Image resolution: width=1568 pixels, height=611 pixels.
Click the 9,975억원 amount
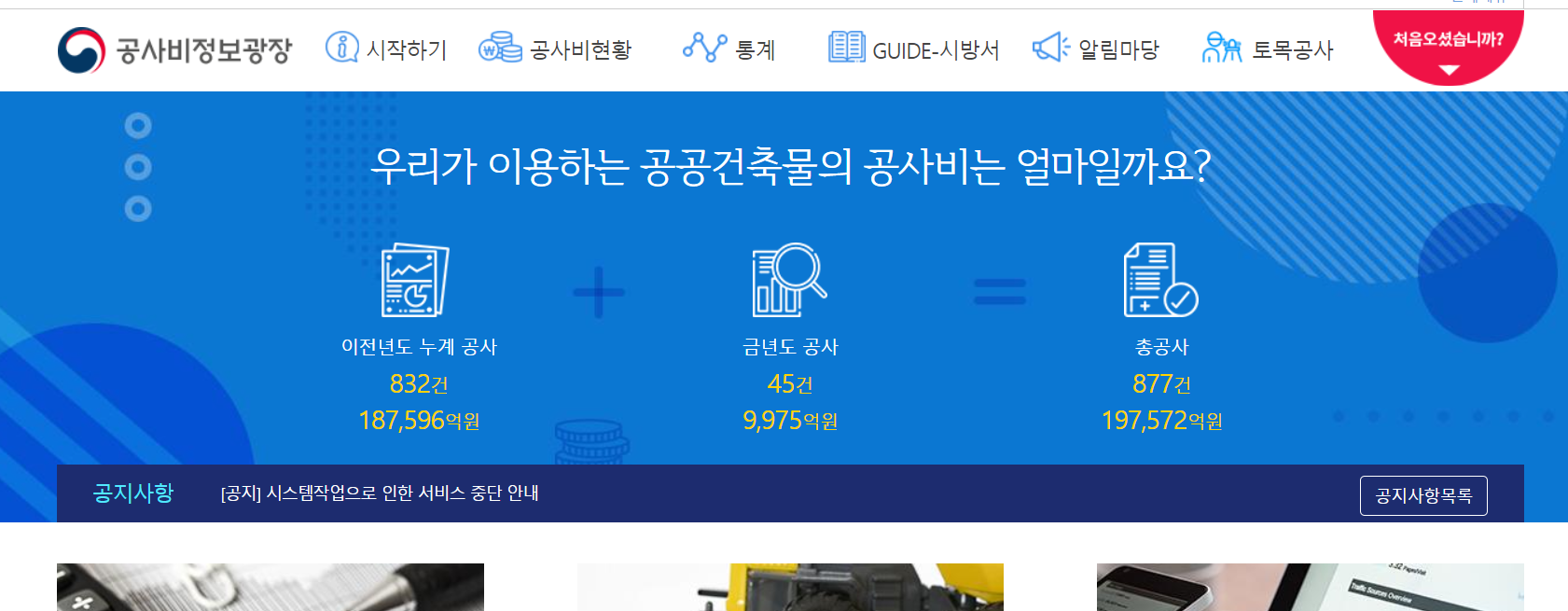790,421
